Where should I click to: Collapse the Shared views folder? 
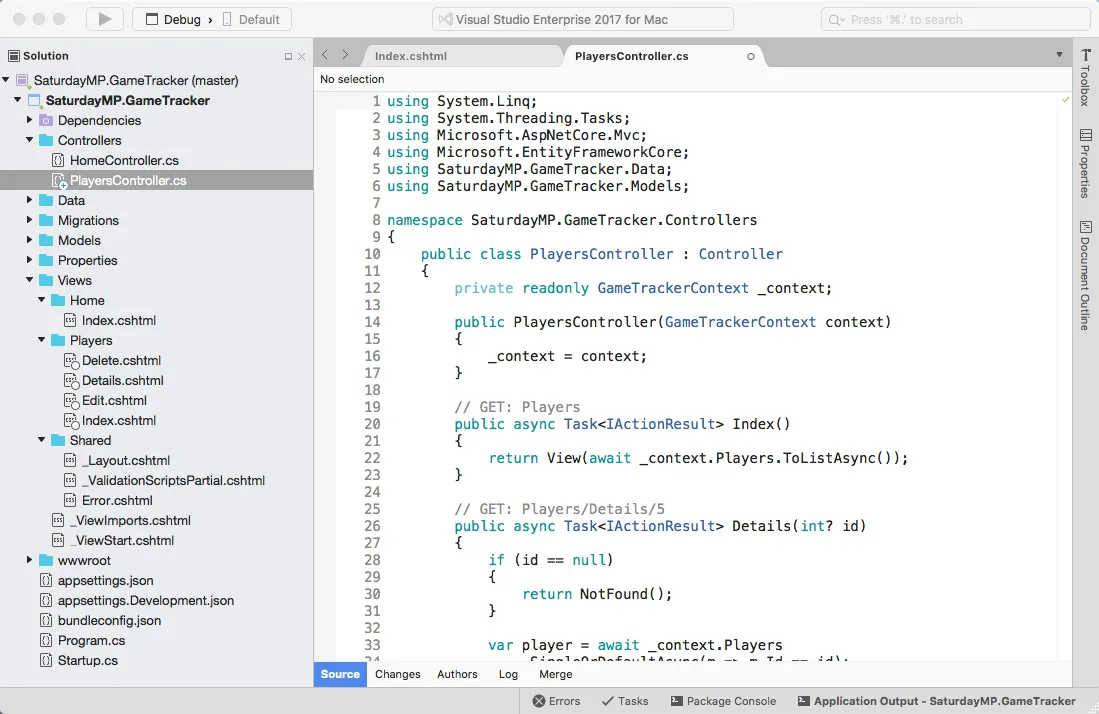[42, 440]
